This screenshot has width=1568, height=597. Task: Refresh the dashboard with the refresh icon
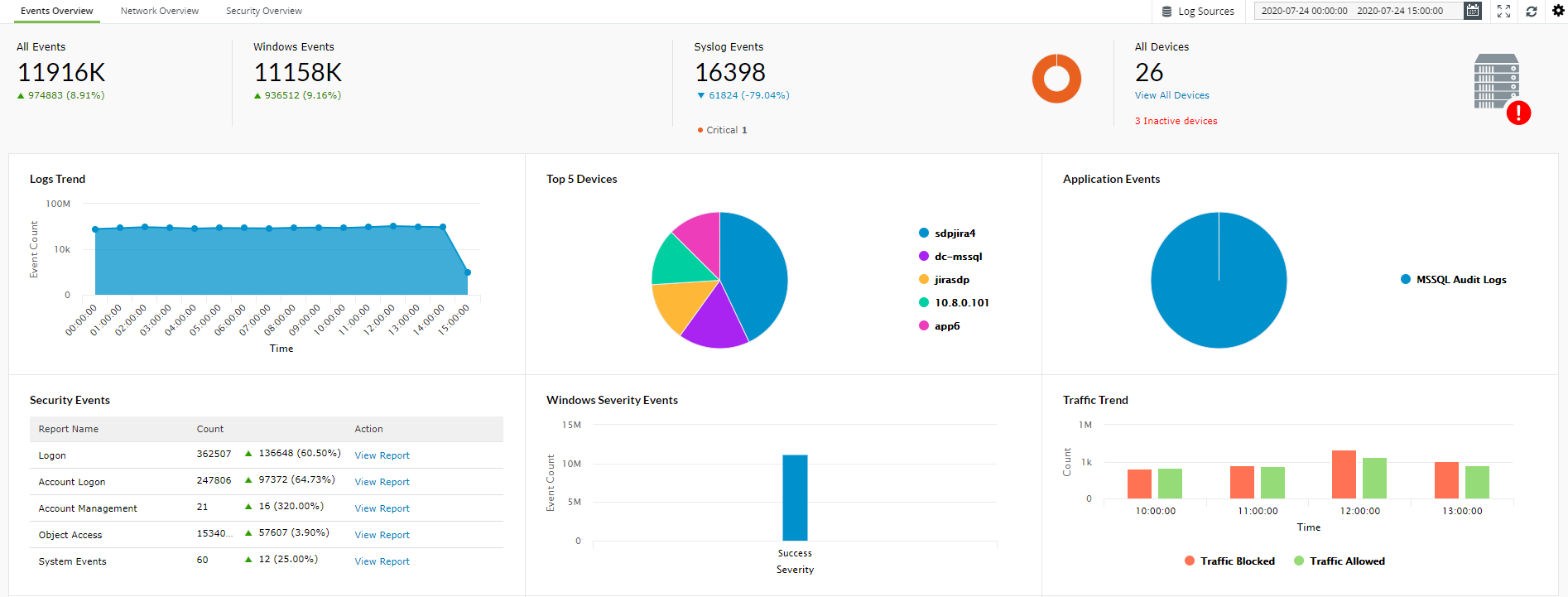pyautogui.click(x=1532, y=11)
